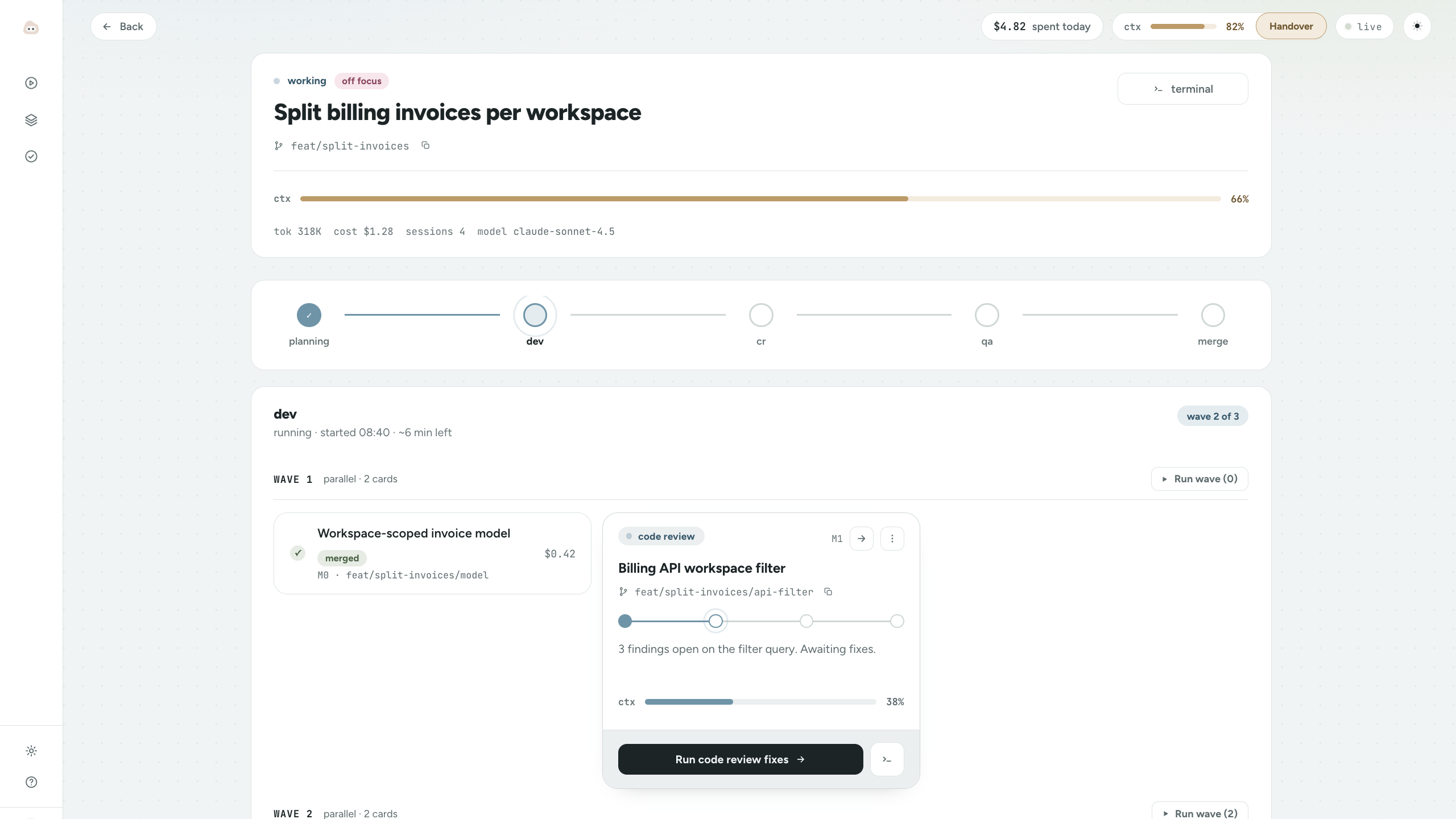
Task: Select the cr stage step
Action: point(761,315)
